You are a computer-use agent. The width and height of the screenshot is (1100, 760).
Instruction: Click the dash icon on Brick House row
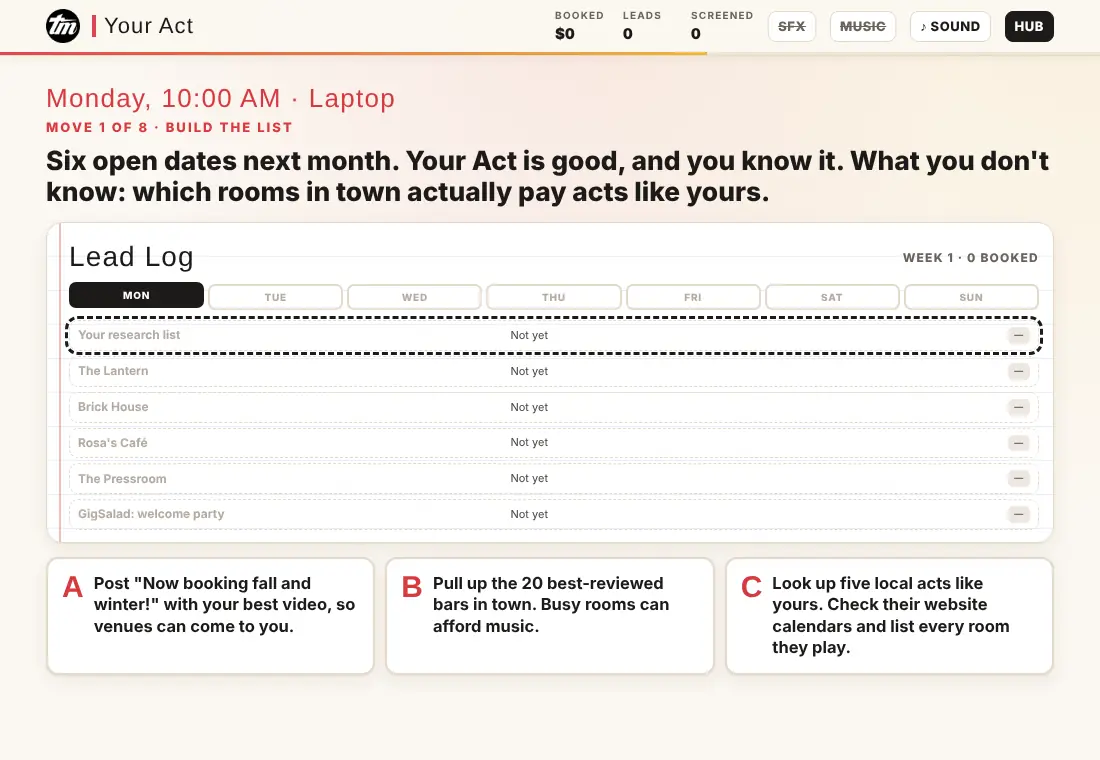click(x=1018, y=407)
